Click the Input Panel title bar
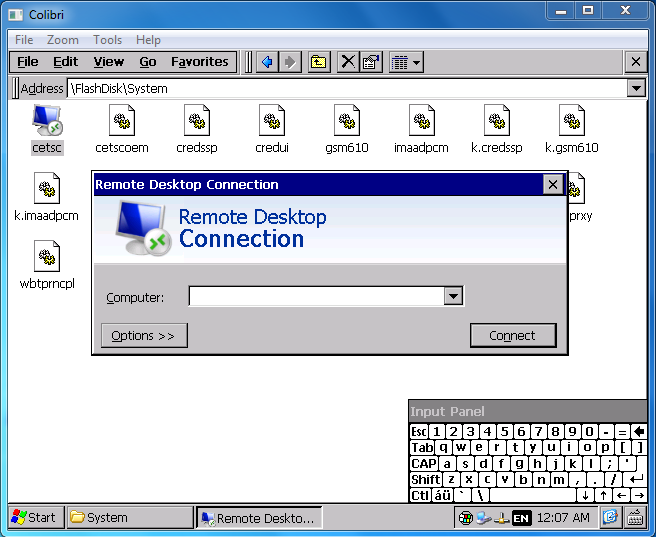This screenshot has height=537, width=656. click(528, 411)
